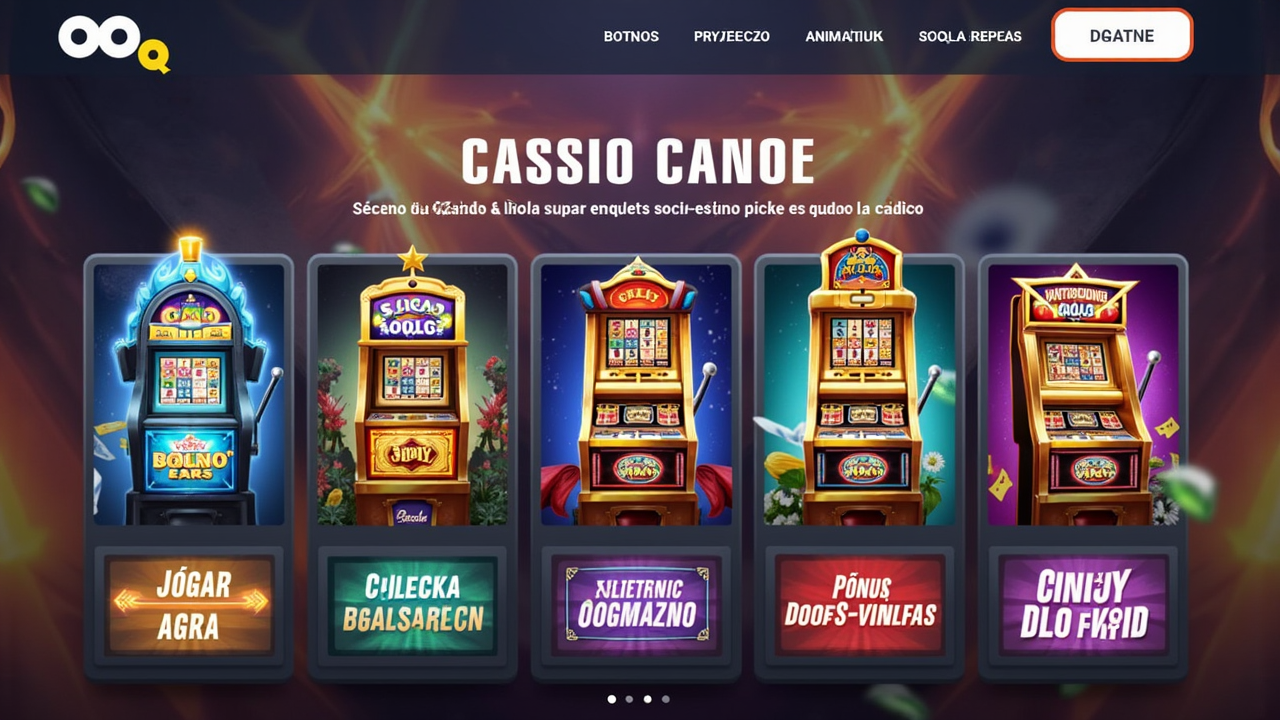Click the purple OOGMAZNO button
Viewport: 1280px width, 720px height.
(x=636, y=605)
